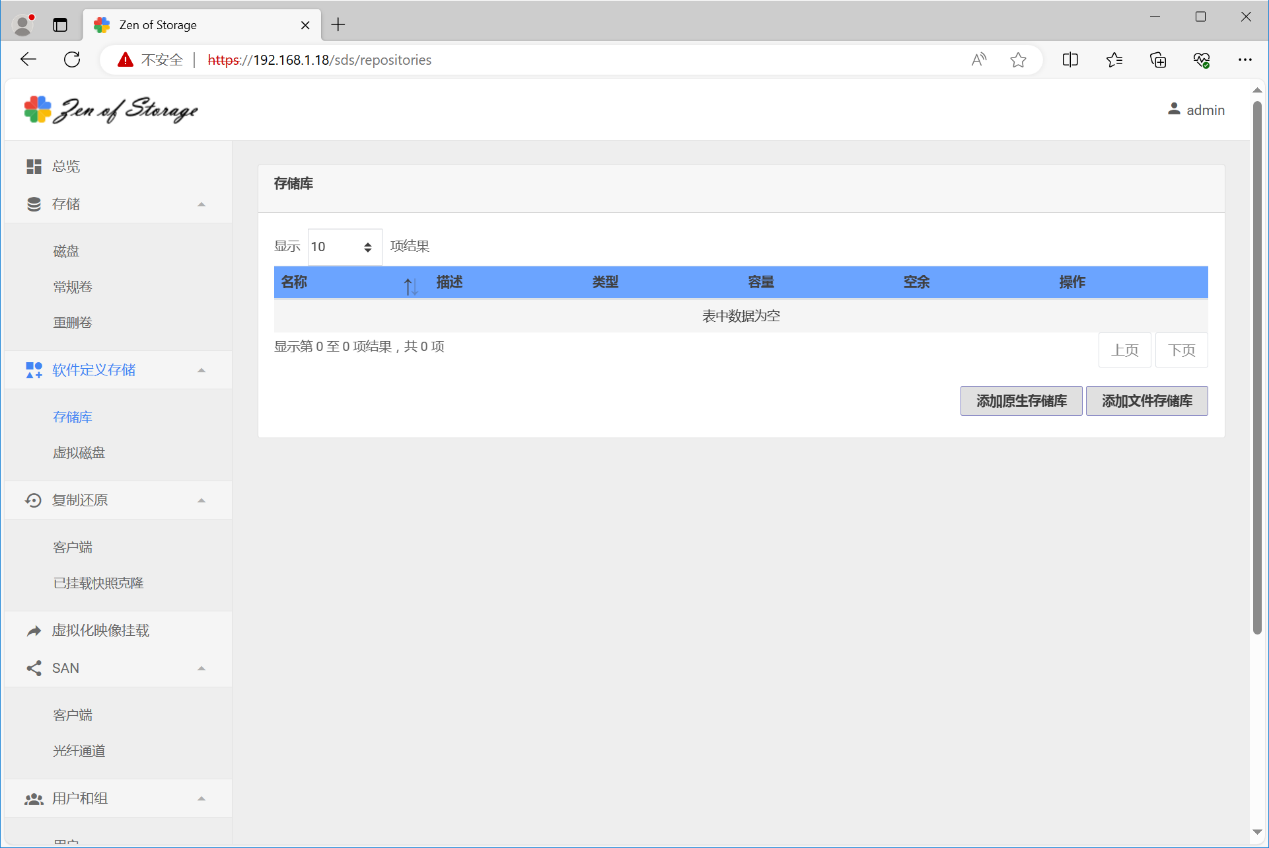Click the 添加文件存储库 button
The width and height of the screenshot is (1269, 848).
click(1146, 401)
